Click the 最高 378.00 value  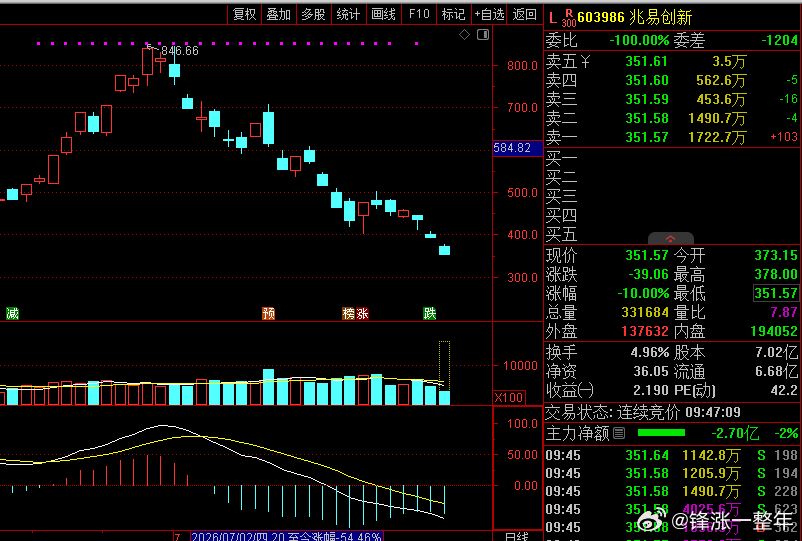coord(776,274)
